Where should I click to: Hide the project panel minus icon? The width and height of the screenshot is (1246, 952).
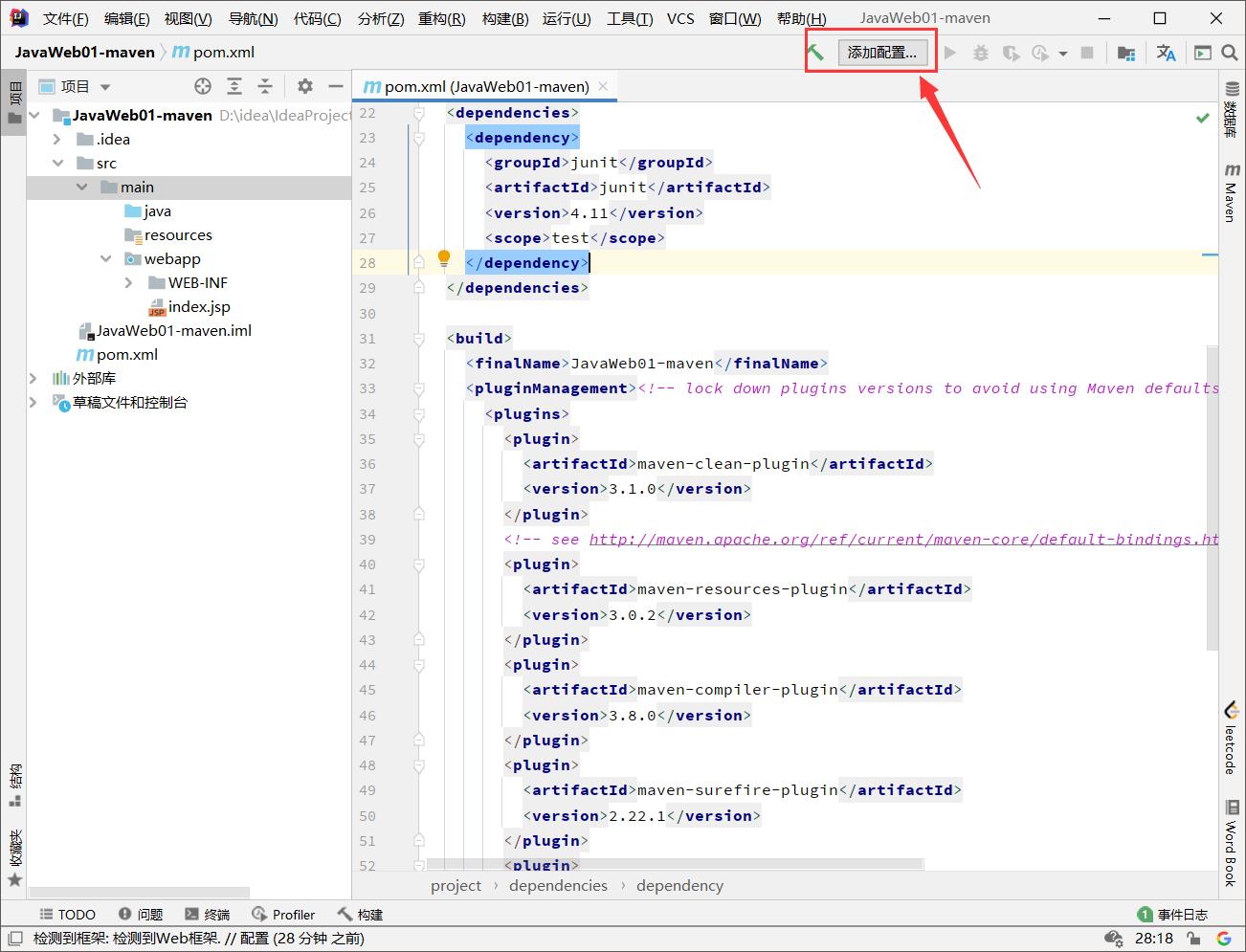pos(336,86)
